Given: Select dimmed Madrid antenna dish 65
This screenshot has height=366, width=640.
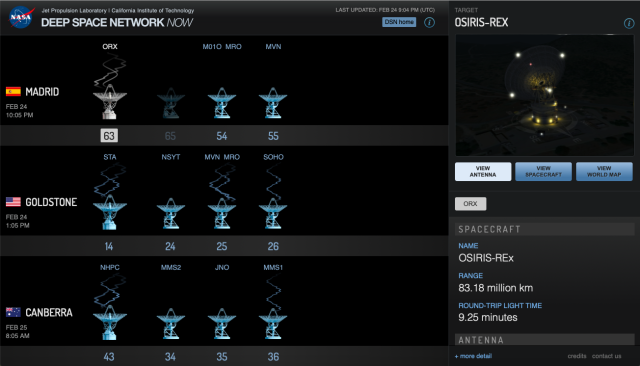Looking at the screenshot, I should [171, 103].
